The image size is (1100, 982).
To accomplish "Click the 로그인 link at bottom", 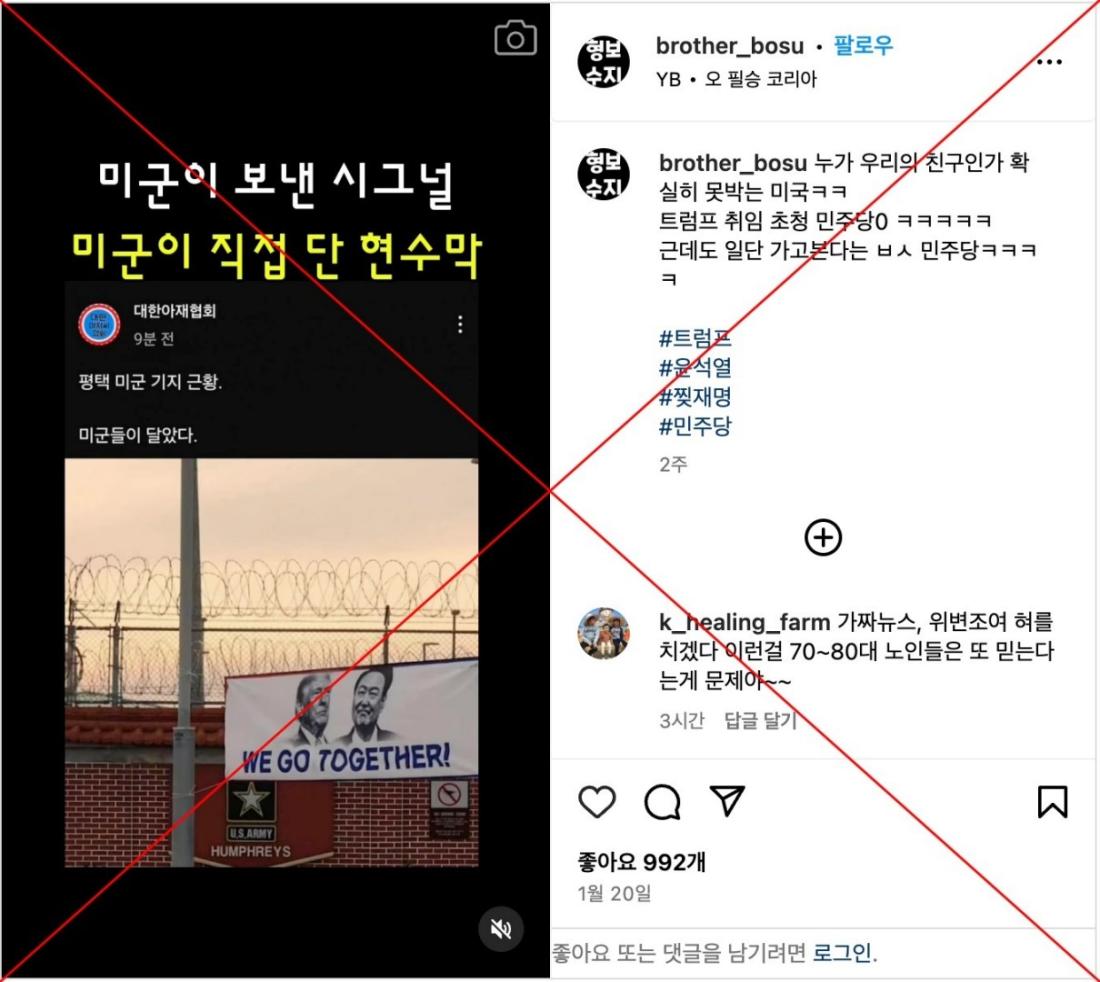I will coord(843,953).
